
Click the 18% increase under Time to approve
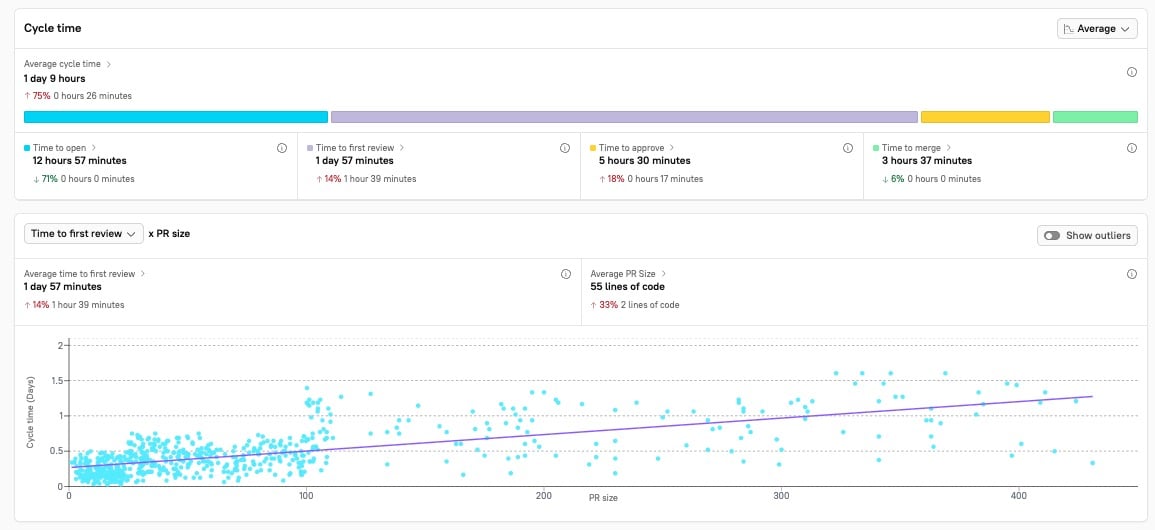pos(614,179)
